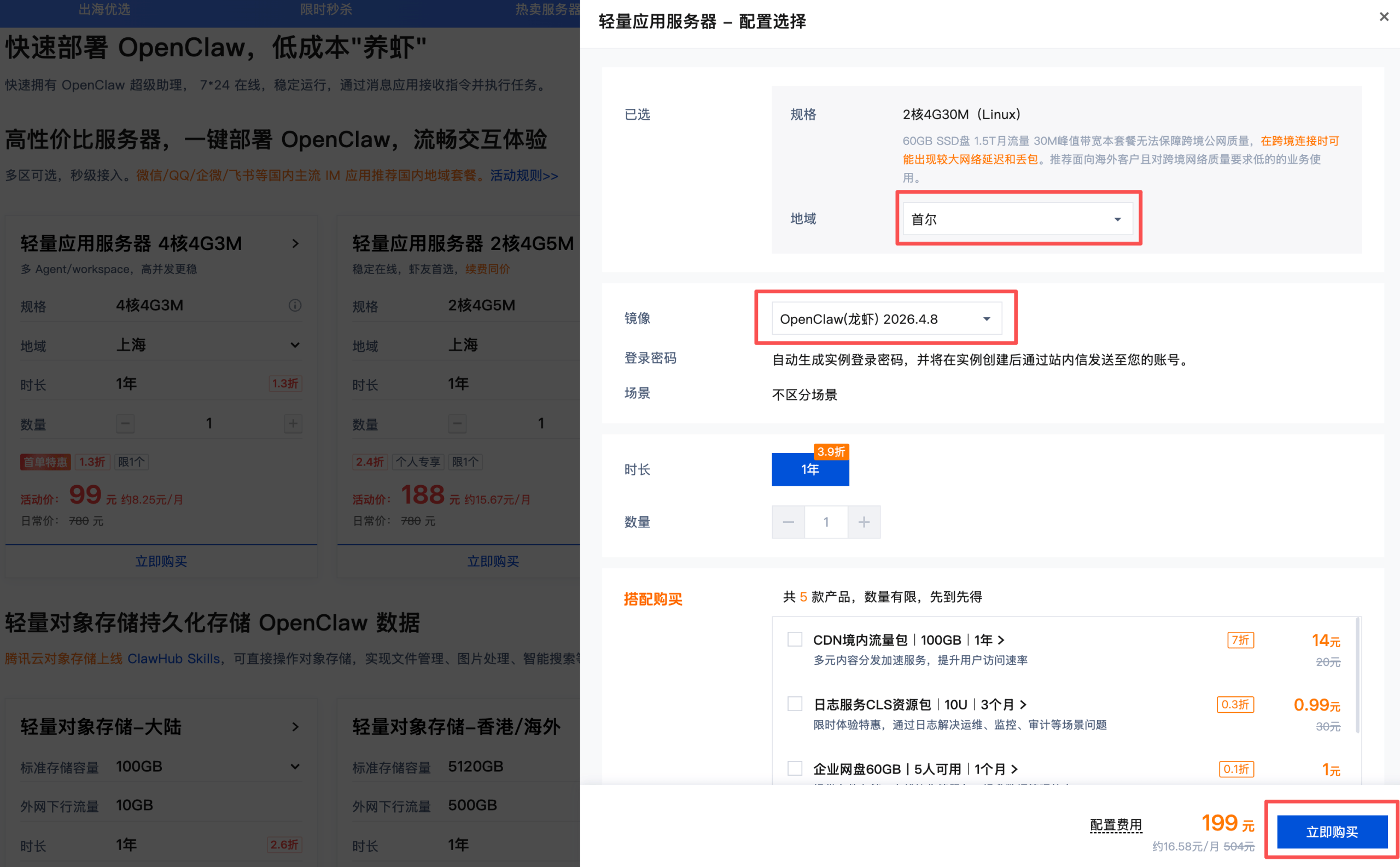The height and width of the screenshot is (867, 1400).
Task: Click the blue 立即购买 button in dialog
Action: click(1332, 831)
